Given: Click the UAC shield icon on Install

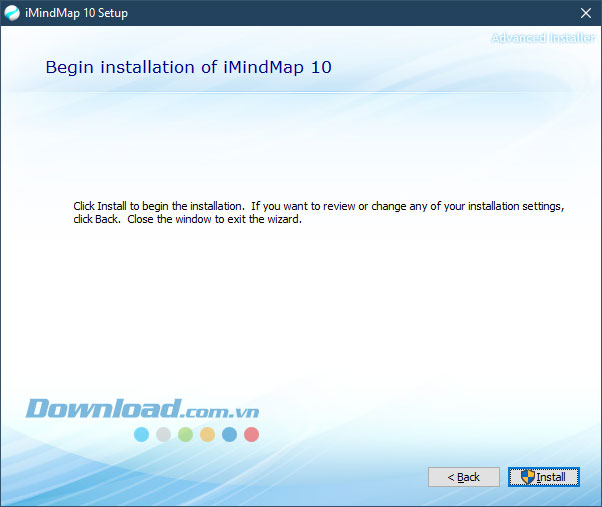Looking at the screenshot, I should click(527, 477).
